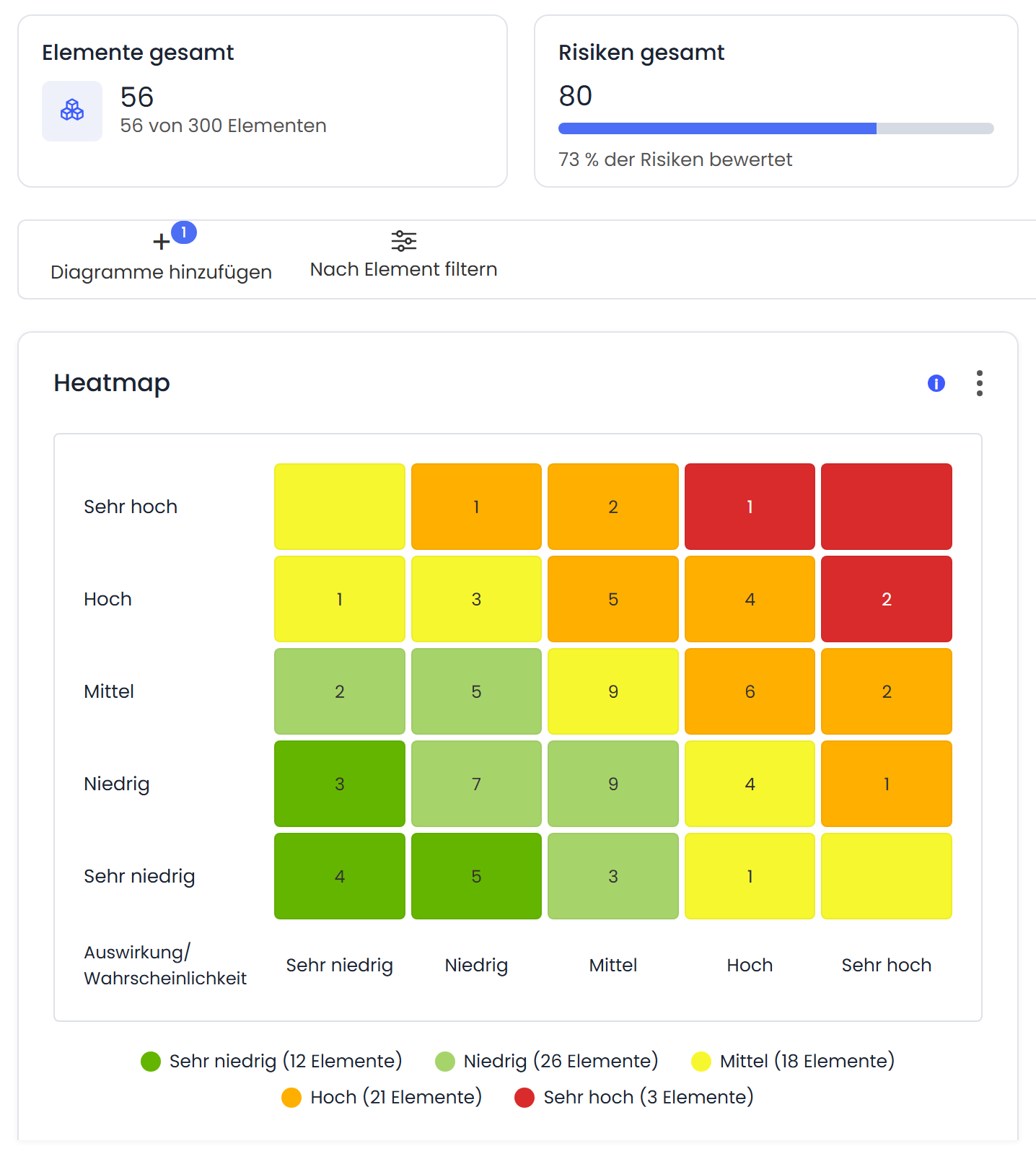The image size is (1036, 1159).
Task: Select cell Niedrig impact, Hoch probability
Action: coord(750,784)
